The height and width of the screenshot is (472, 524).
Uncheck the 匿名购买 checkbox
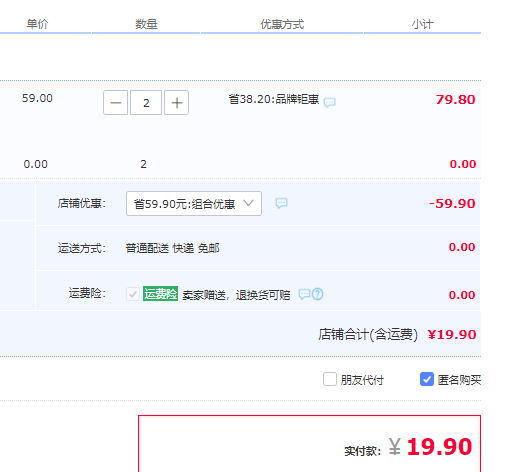coord(427,379)
